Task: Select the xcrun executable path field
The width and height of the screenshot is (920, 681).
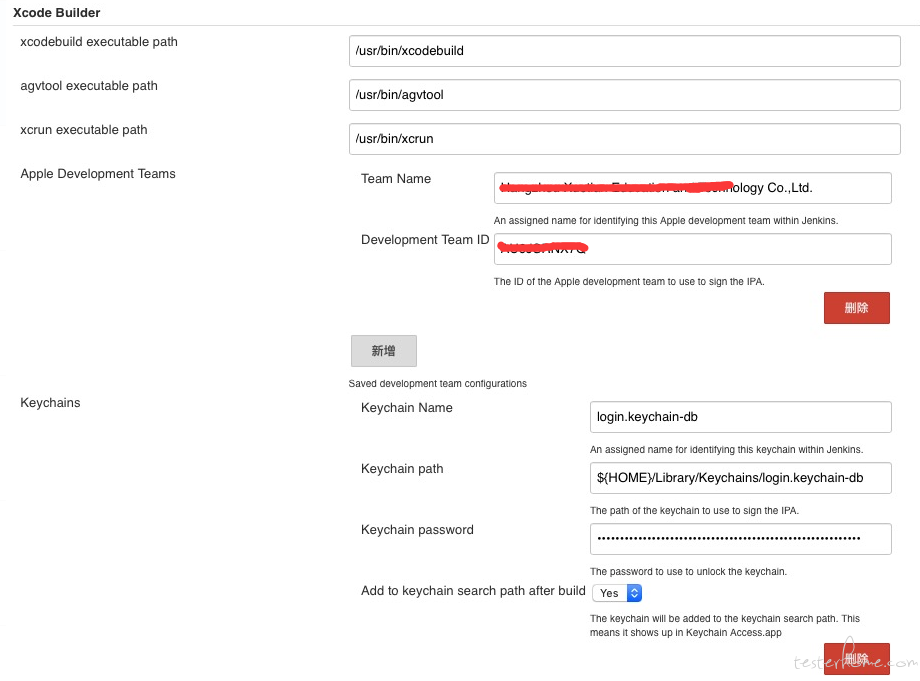Action: [624, 139]
